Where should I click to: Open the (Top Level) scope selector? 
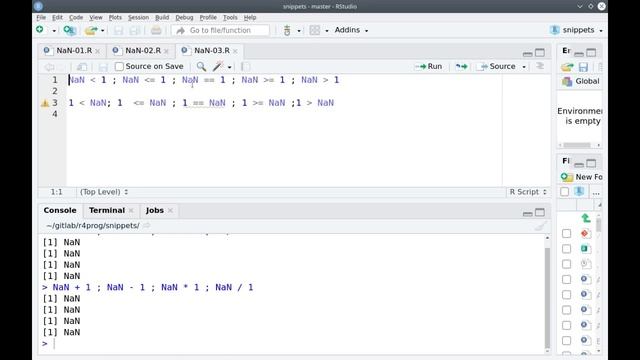tap(104, 192)
